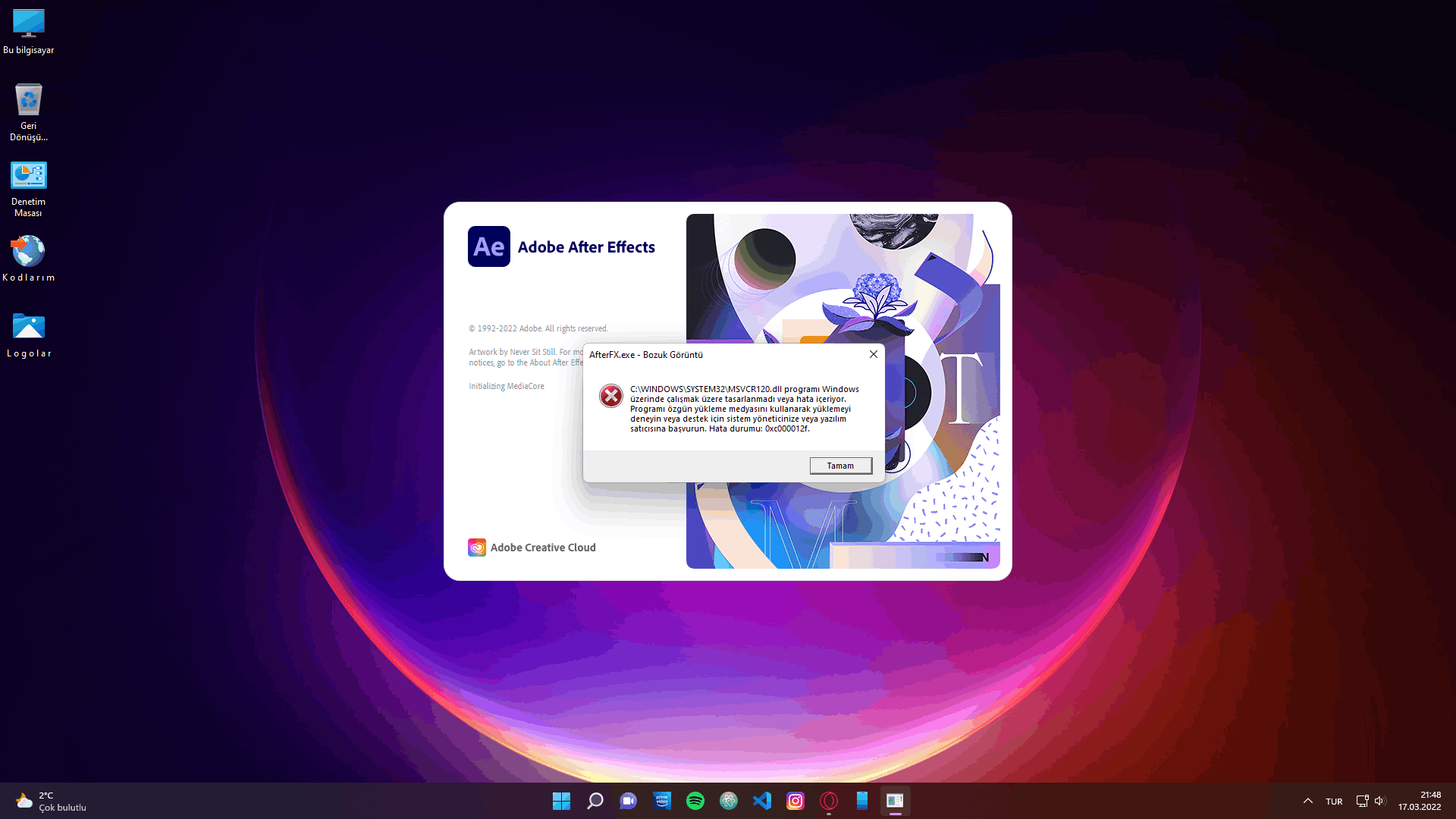Click the Adobe Creative Cloud icon

(477, 548)
